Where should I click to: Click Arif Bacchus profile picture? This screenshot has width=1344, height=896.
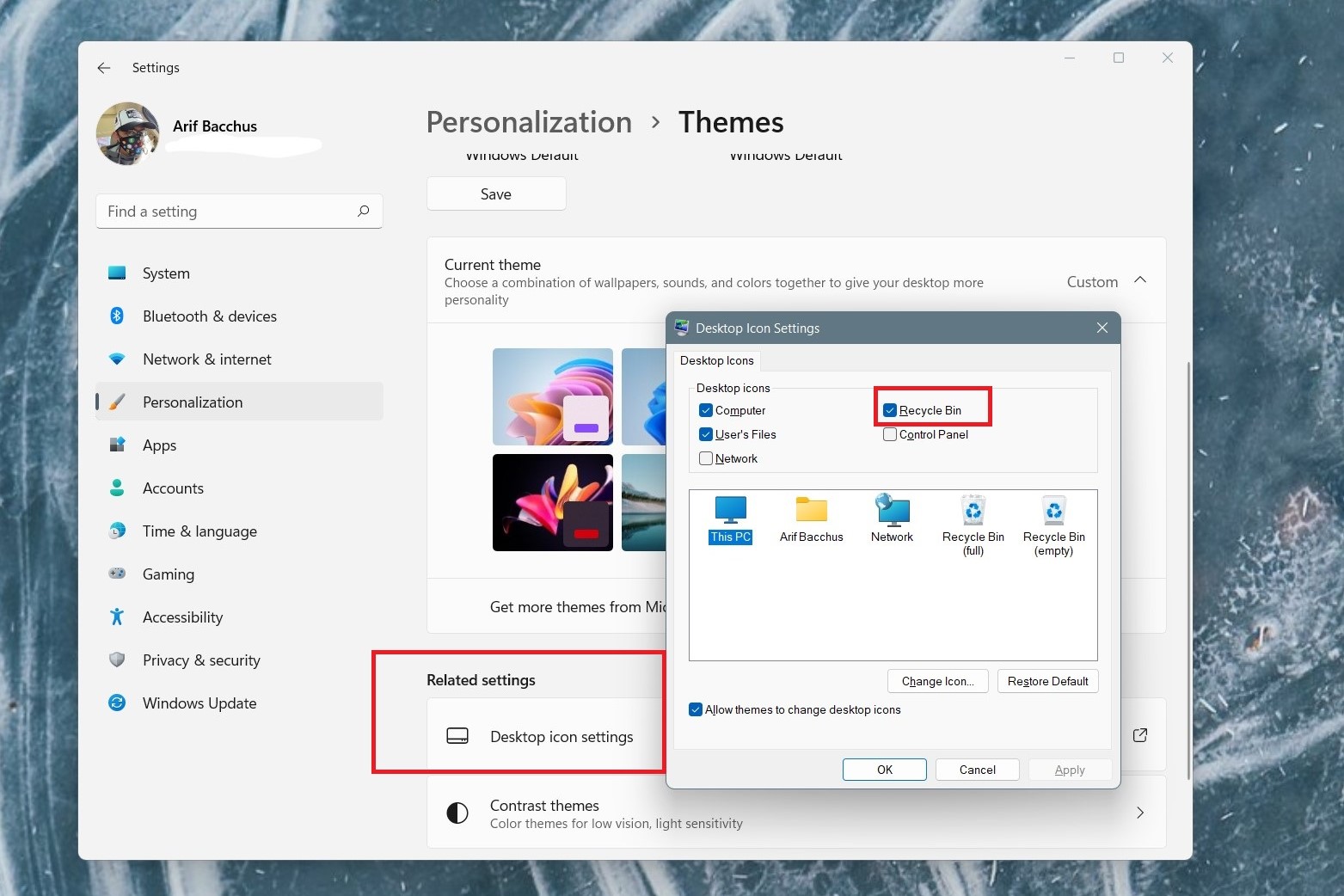[x=128, y=134]
